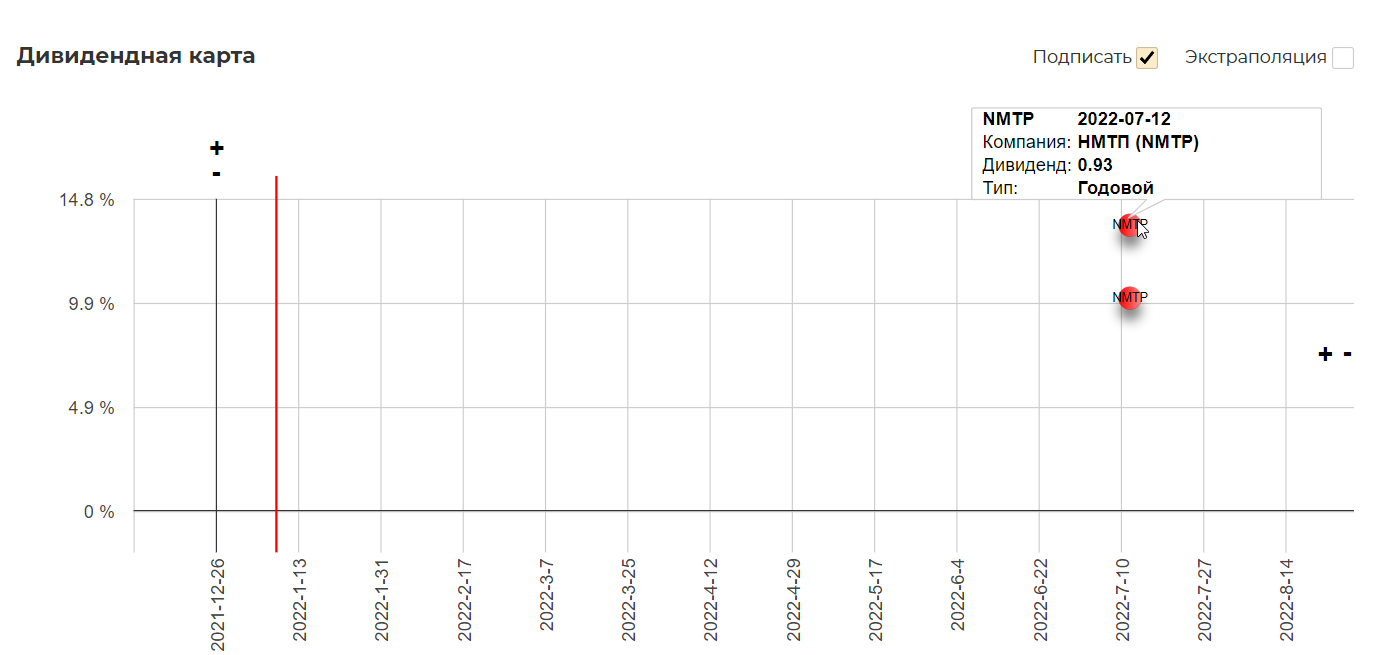
Task: Uncheck the Подписать checkbox
Action: click(x=1147, y=58)
